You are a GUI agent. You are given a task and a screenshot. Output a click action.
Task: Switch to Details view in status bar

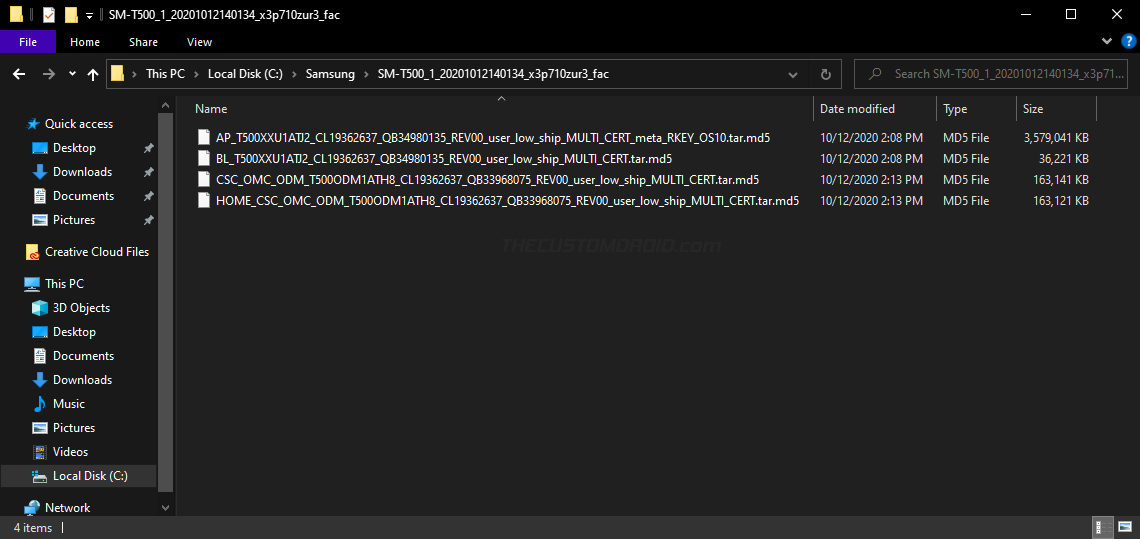coord(1101,527)
